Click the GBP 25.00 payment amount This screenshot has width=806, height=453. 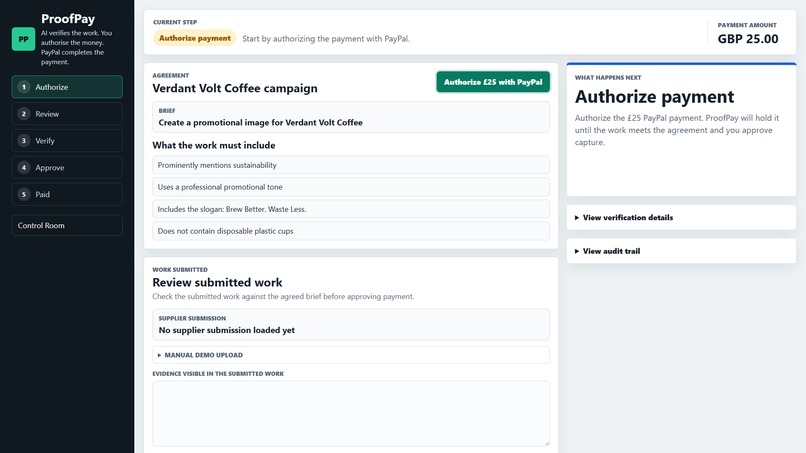point(748,39)
